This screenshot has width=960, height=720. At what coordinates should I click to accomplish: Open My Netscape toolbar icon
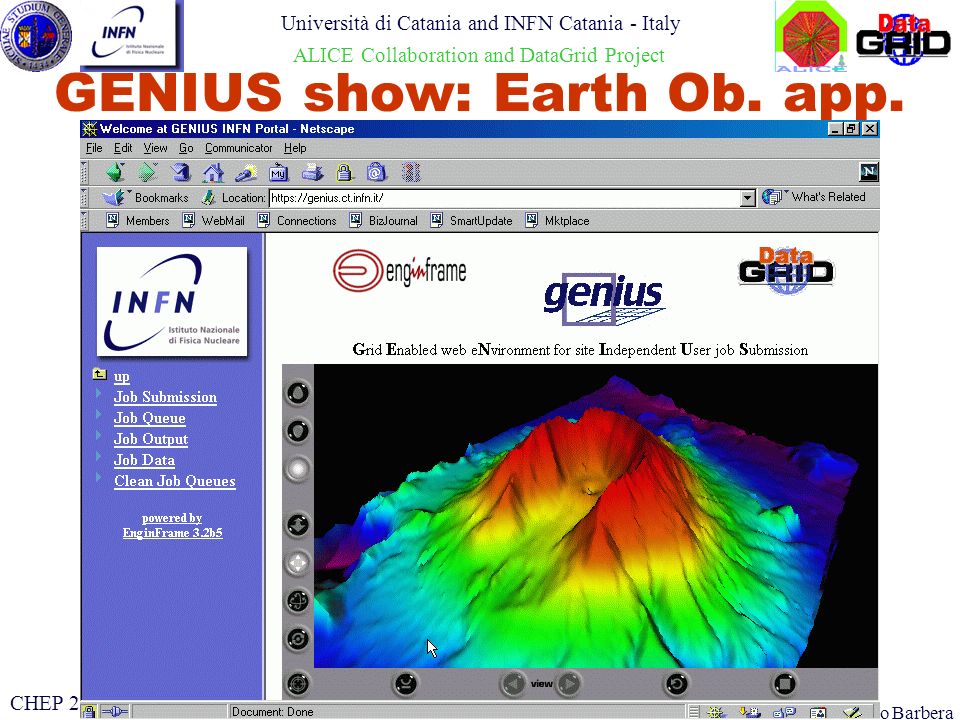pos(279,173)
